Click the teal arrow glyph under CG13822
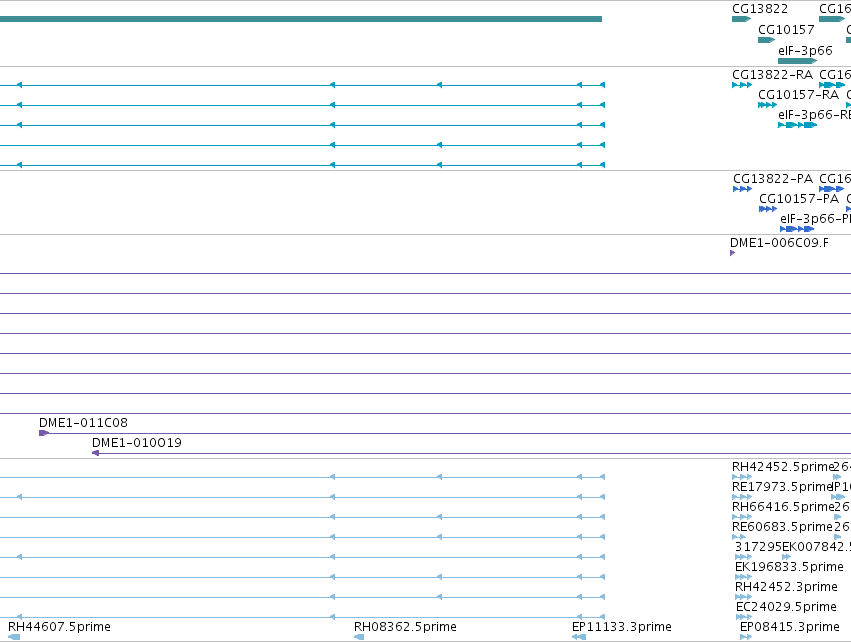 [741, 19]
